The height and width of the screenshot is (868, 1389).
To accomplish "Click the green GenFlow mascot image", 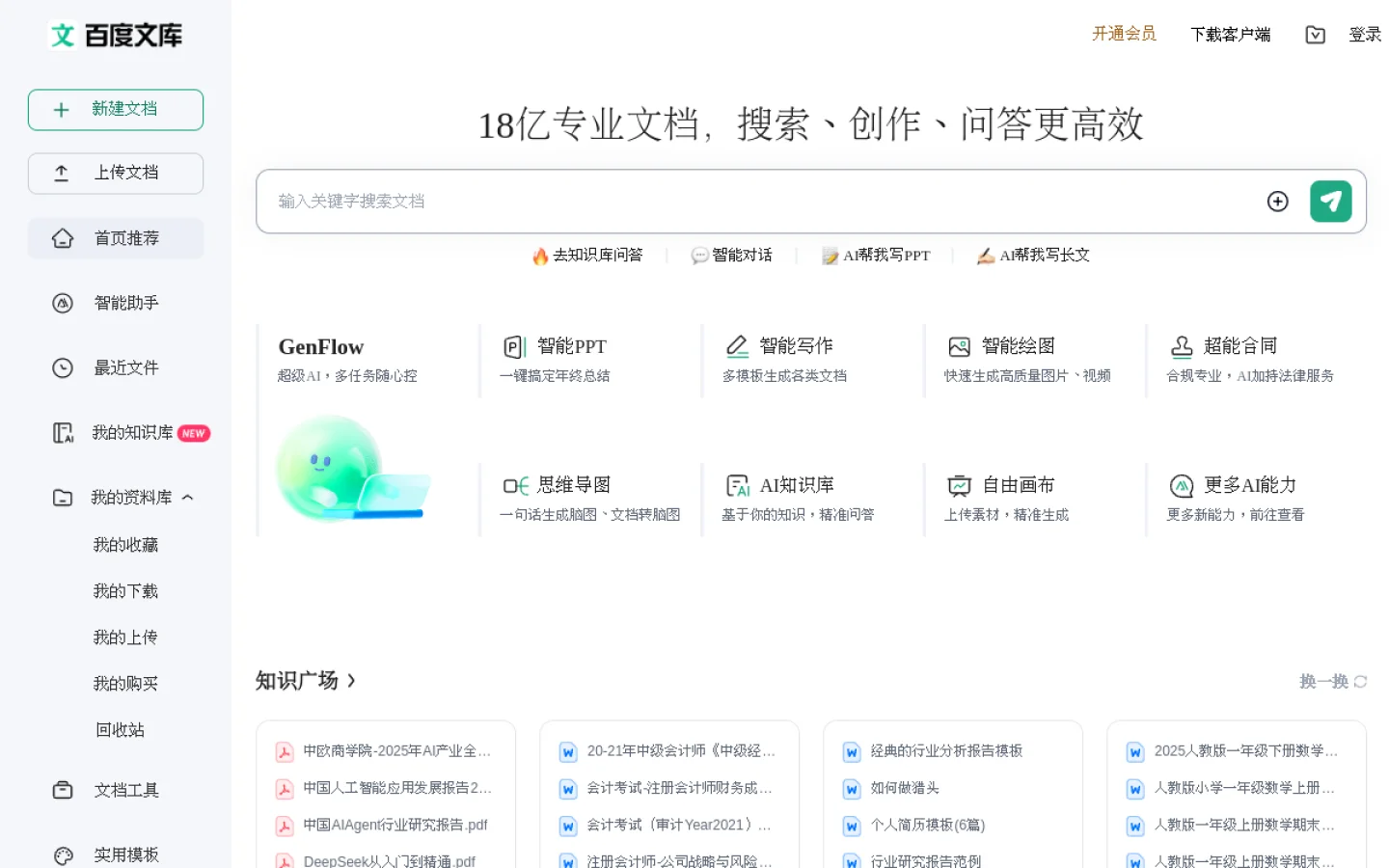I will (352, 470).
